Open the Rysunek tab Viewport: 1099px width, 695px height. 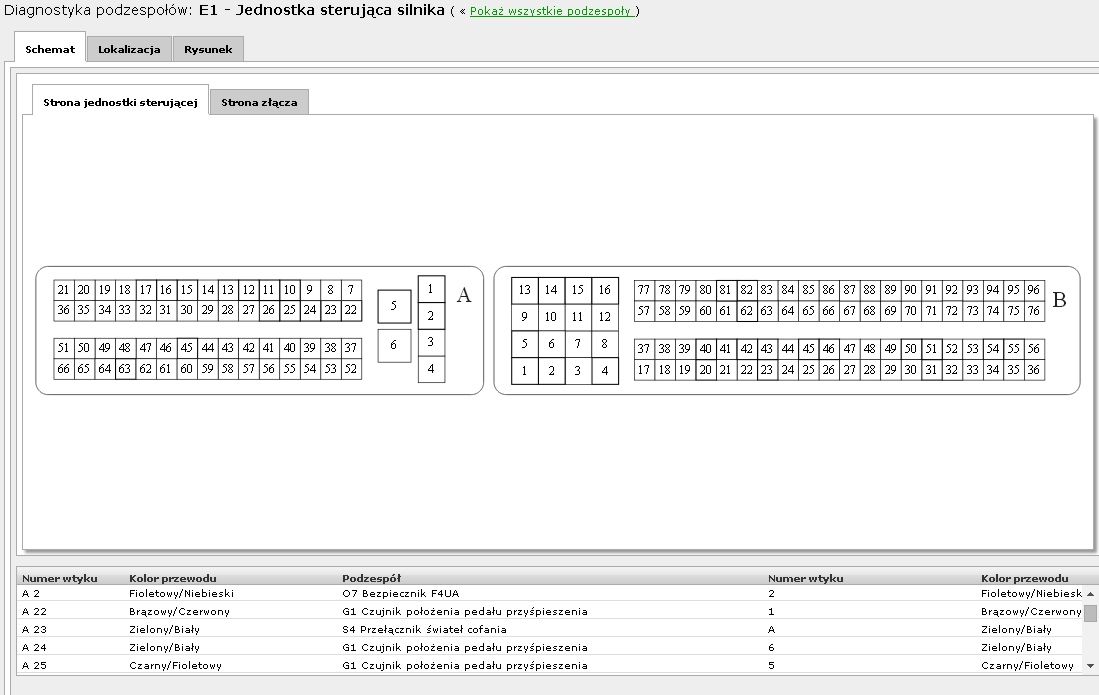coord(208,49)
